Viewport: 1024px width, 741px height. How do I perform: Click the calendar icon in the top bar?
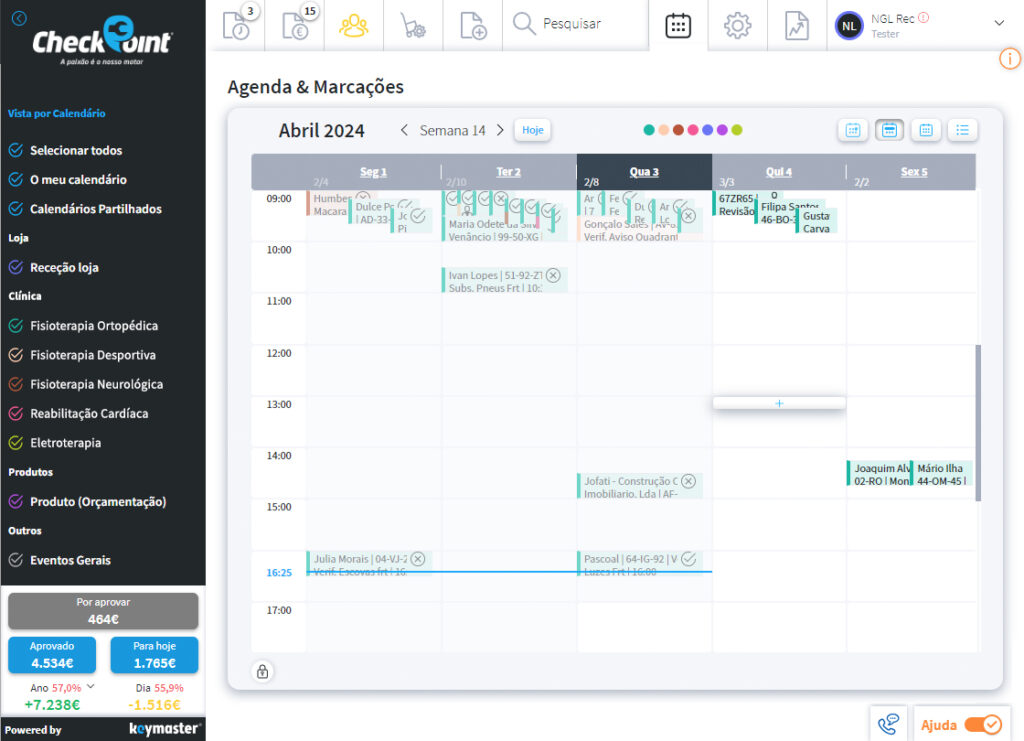click(x=678, y=25)
